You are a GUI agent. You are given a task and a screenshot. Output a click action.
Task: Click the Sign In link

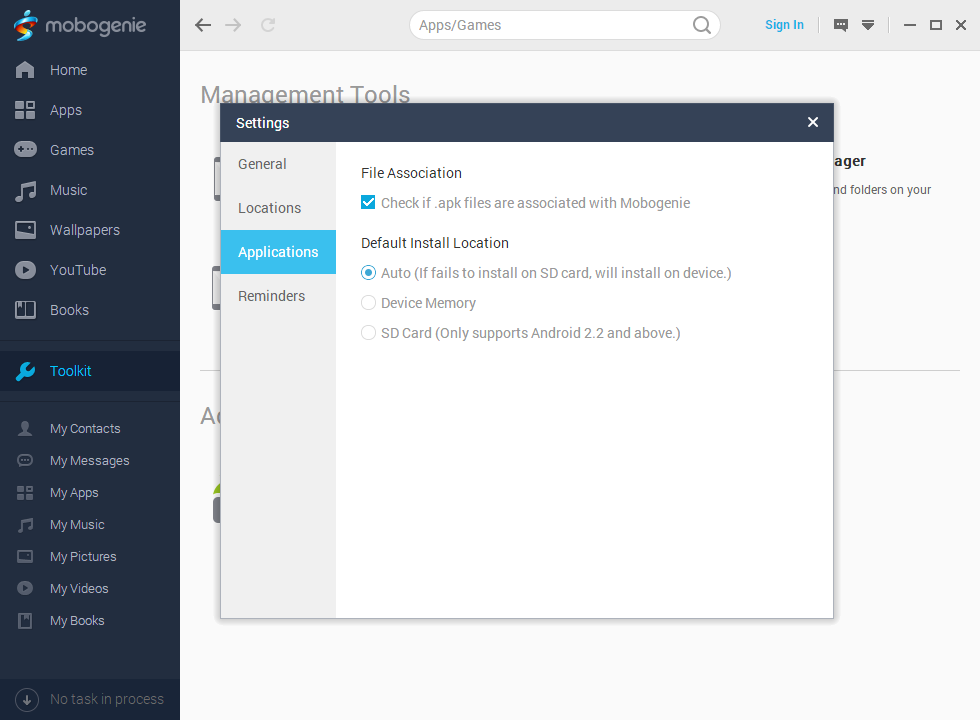[784, 25]
